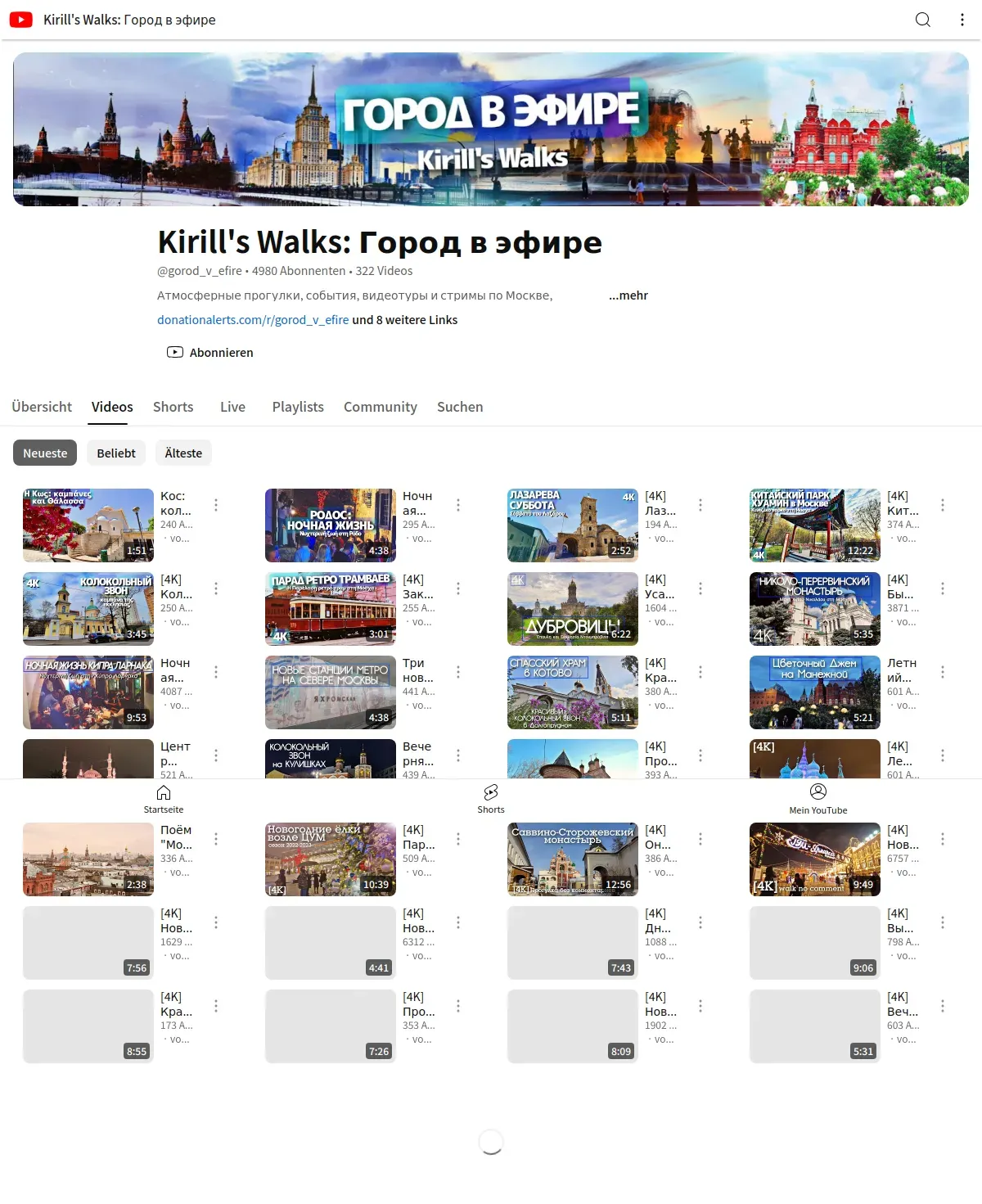Viewport: 982px width, 1204px height.
Task: Switch to the Live tab
Action: click(232, 407)
